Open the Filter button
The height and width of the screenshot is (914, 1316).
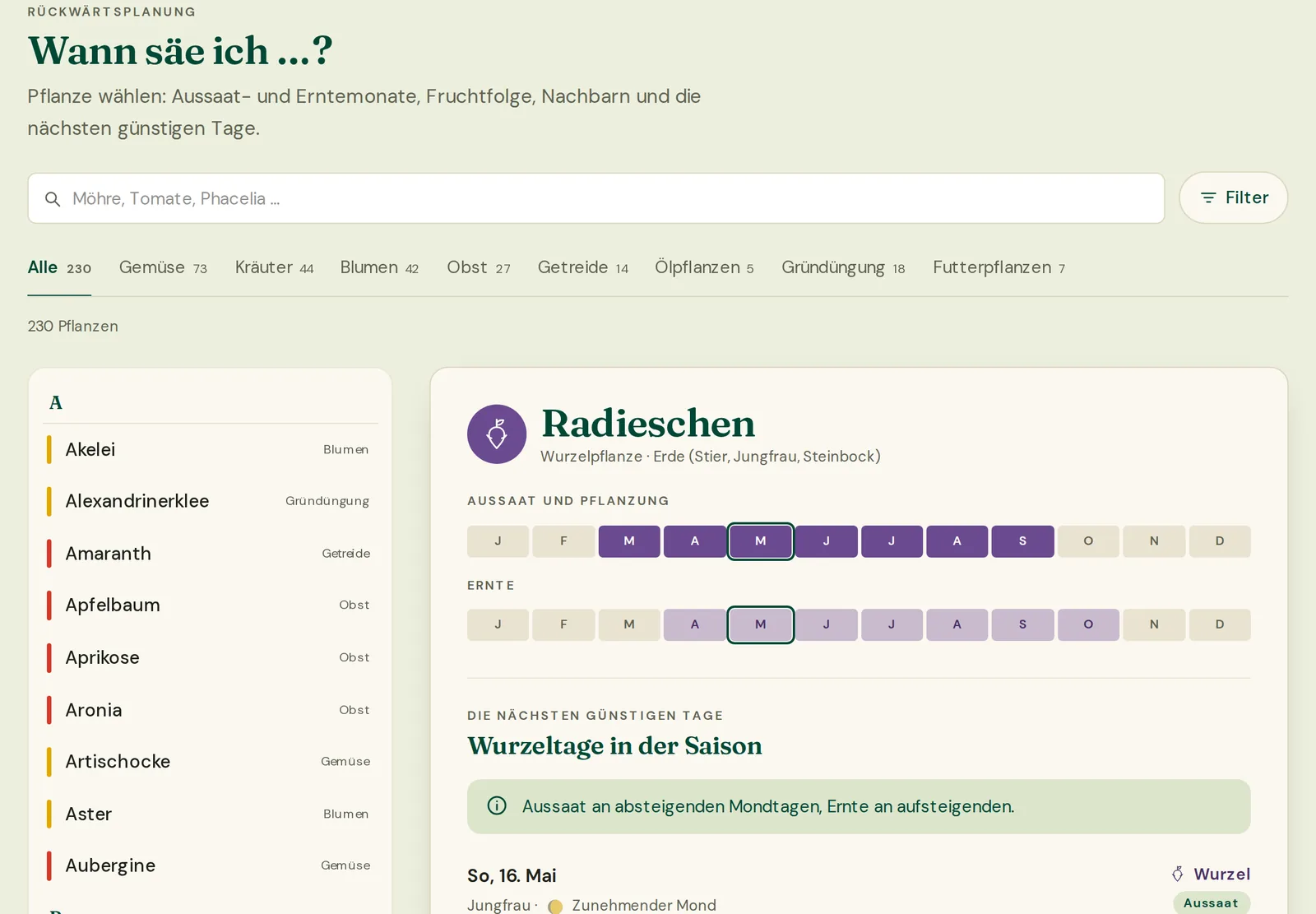[1233, 197]
